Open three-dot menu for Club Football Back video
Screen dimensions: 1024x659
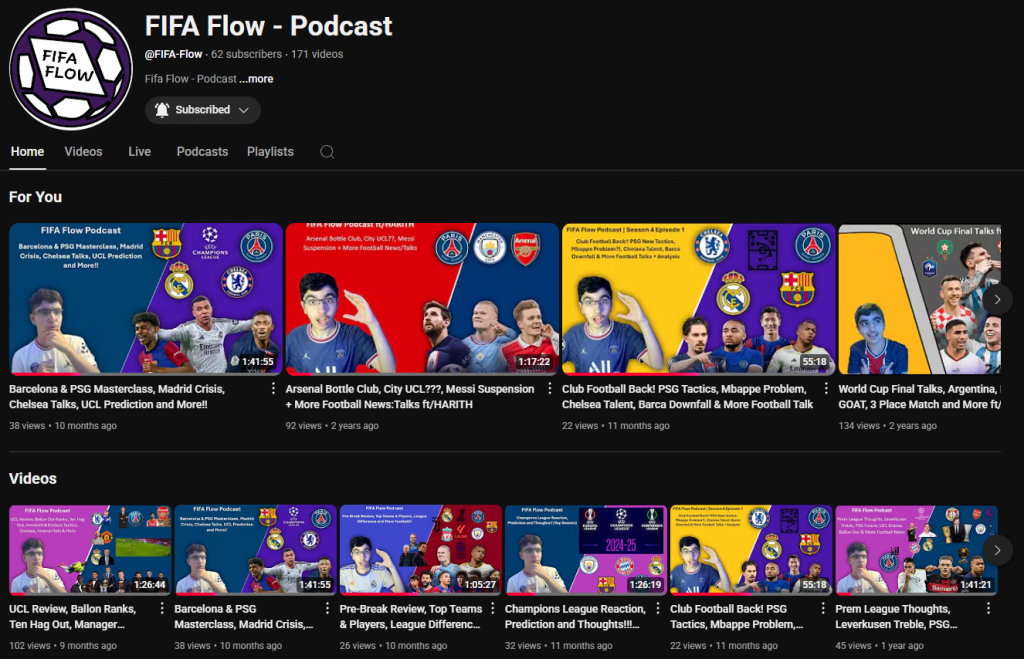(825, 389)
